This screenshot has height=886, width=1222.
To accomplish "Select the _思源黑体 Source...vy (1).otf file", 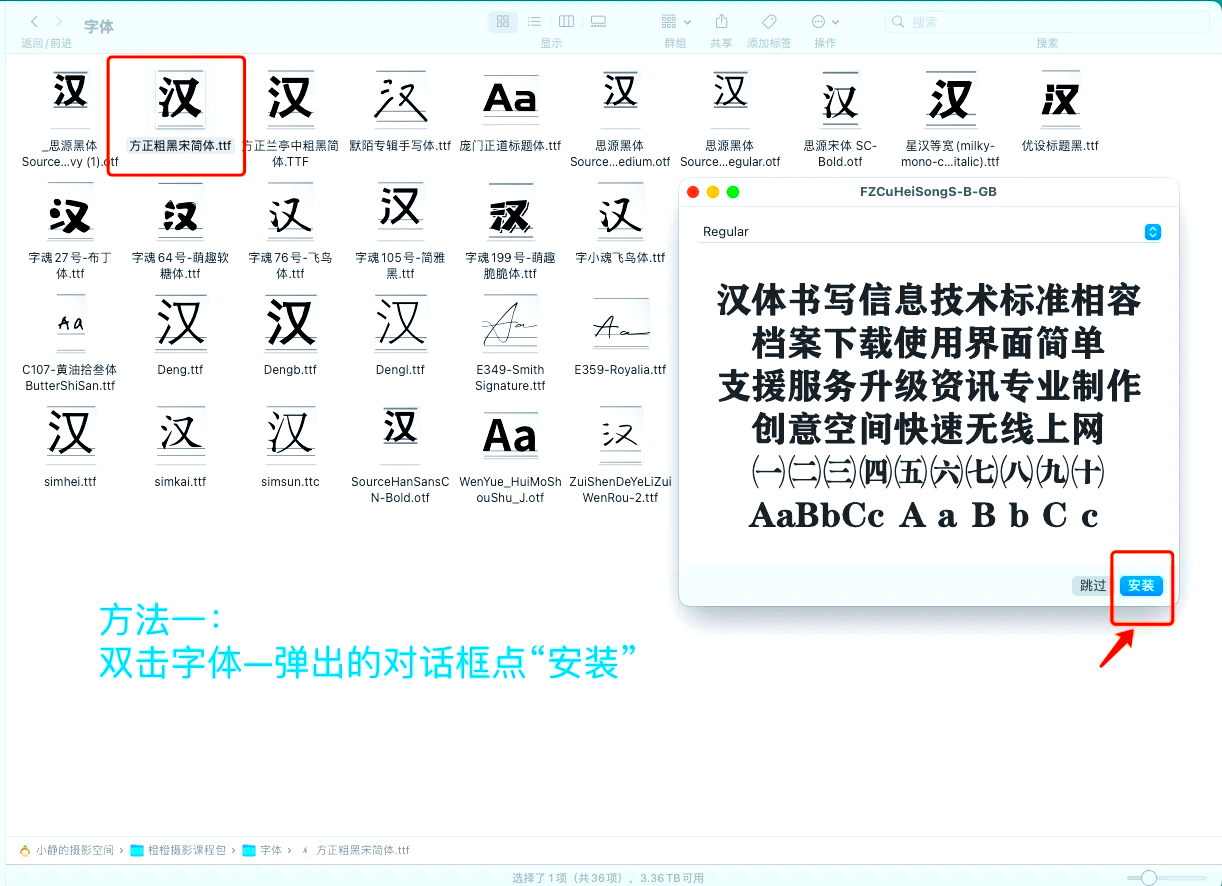I will (x=70, y=120).
